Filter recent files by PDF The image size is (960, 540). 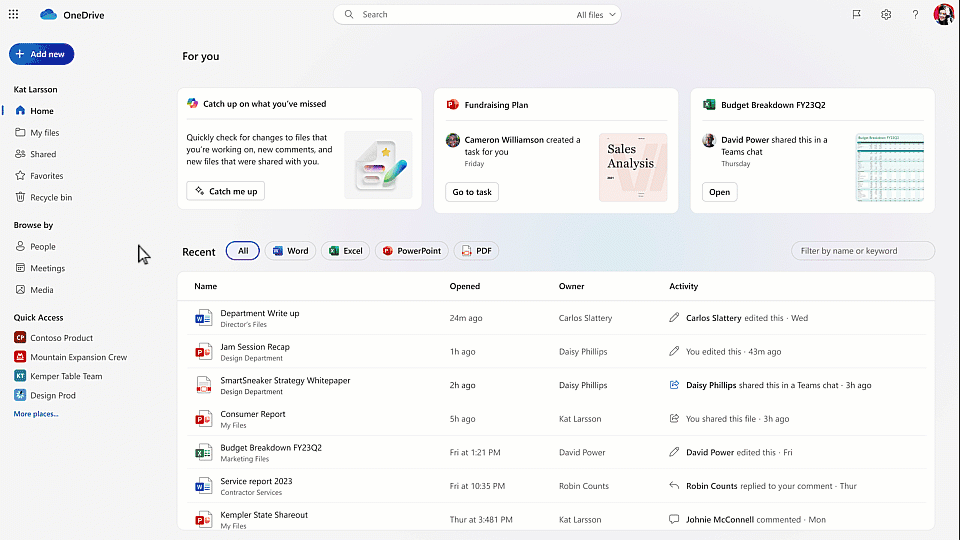pyautogui.click(x=476, y=250)
